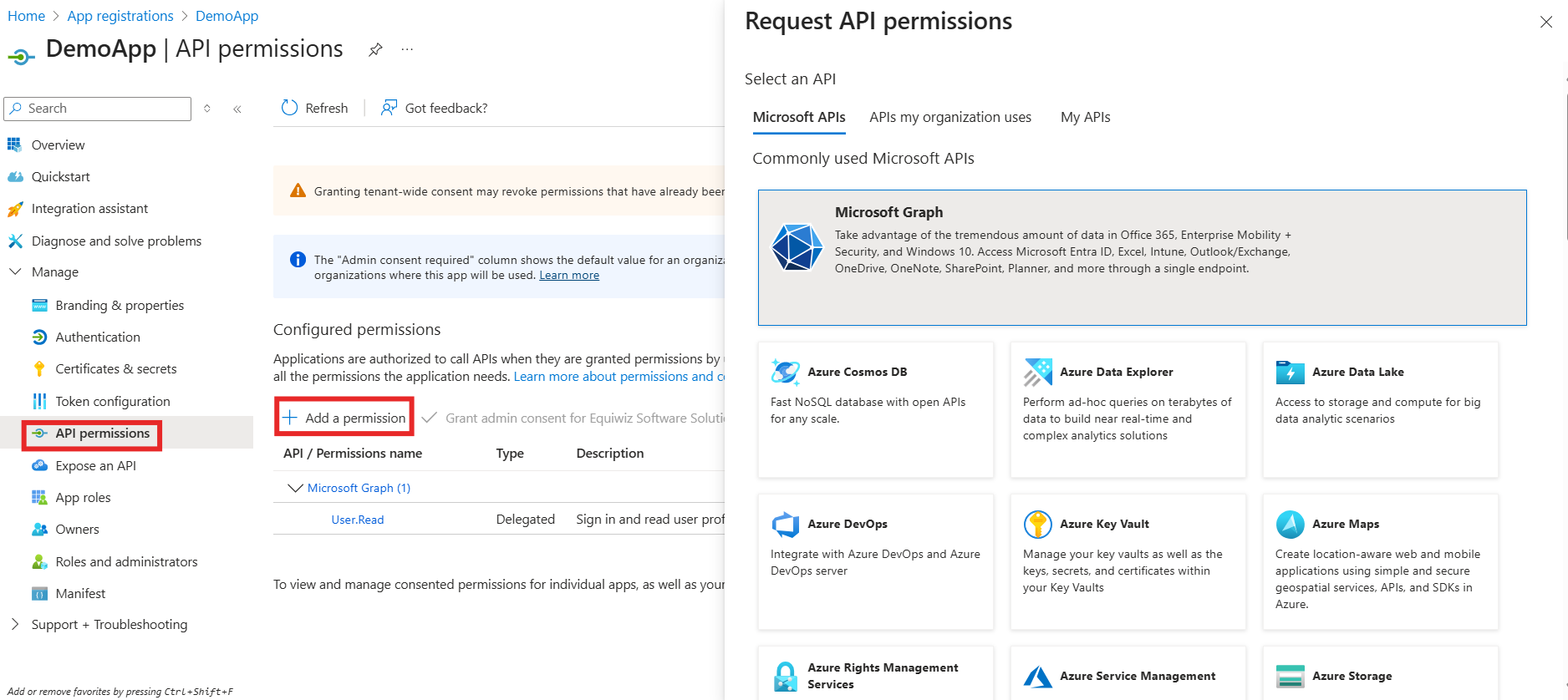This screenshot has height=700, width=1568.
Task: Click the up/down sort arrows beside search
Action: coord(207,109)
